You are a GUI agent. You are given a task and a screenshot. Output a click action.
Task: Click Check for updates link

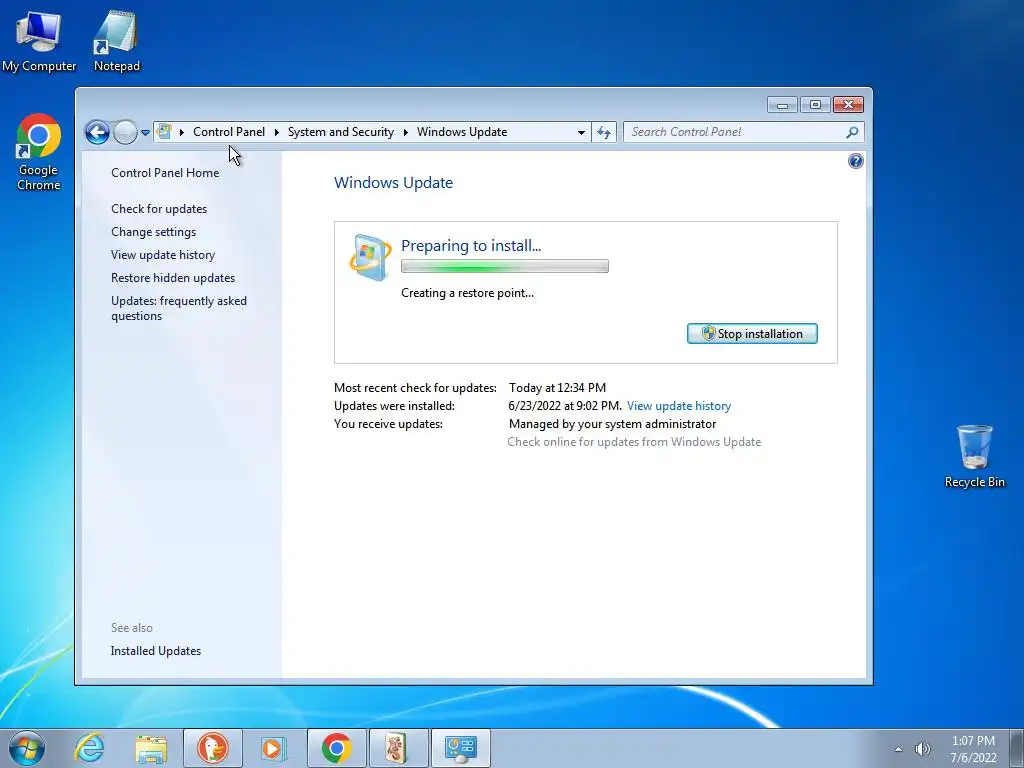[159, 208]
